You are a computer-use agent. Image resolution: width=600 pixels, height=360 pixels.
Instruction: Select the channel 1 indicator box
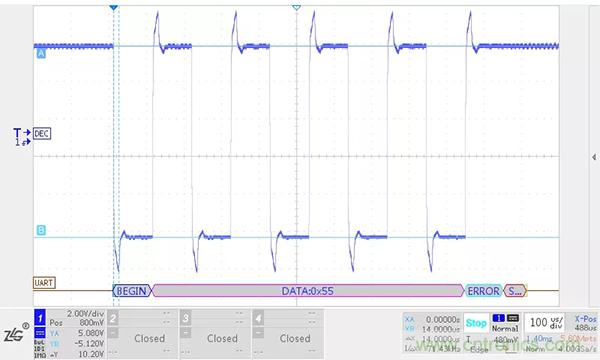[40, 318]
